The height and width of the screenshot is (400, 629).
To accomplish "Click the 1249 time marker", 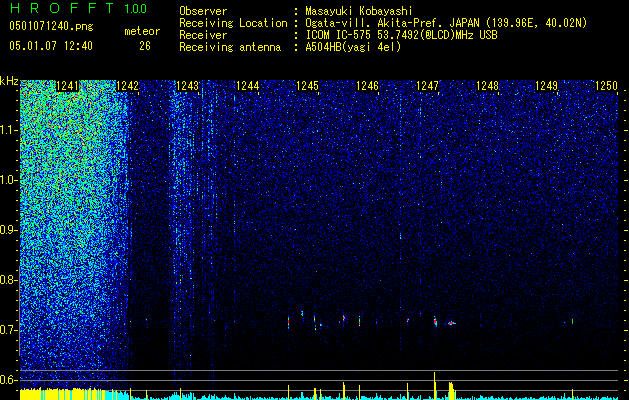I will click(x=546, y=85).
